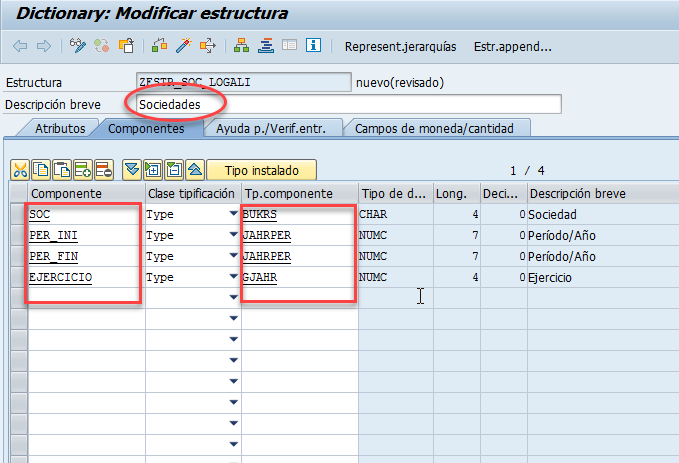Screen dimensions: 679x463
Task: Click the PER_FIN component cell
Action: point(86,256)
